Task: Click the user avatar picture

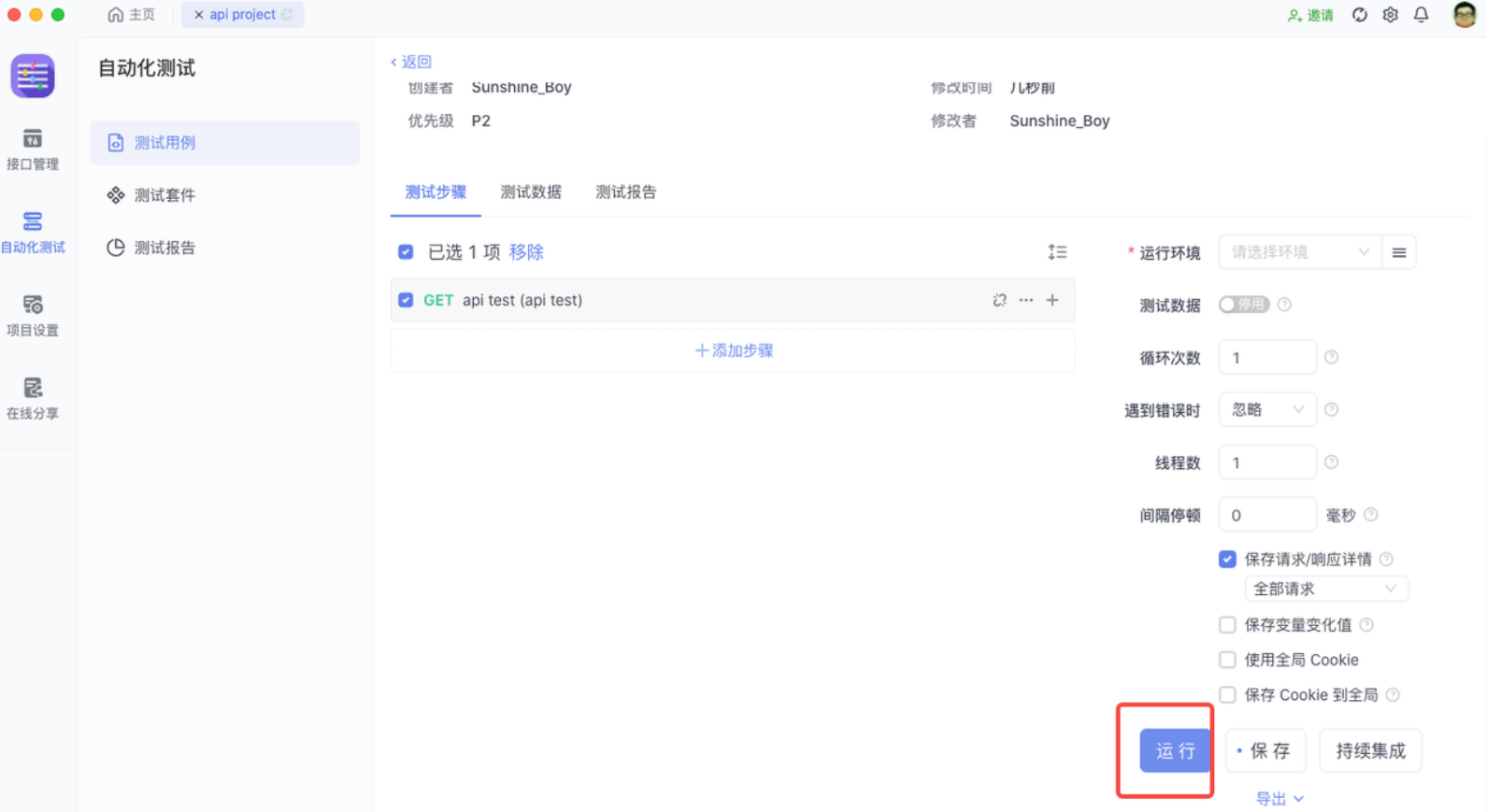Action: pyautogui.click(x=1465, y=15)
